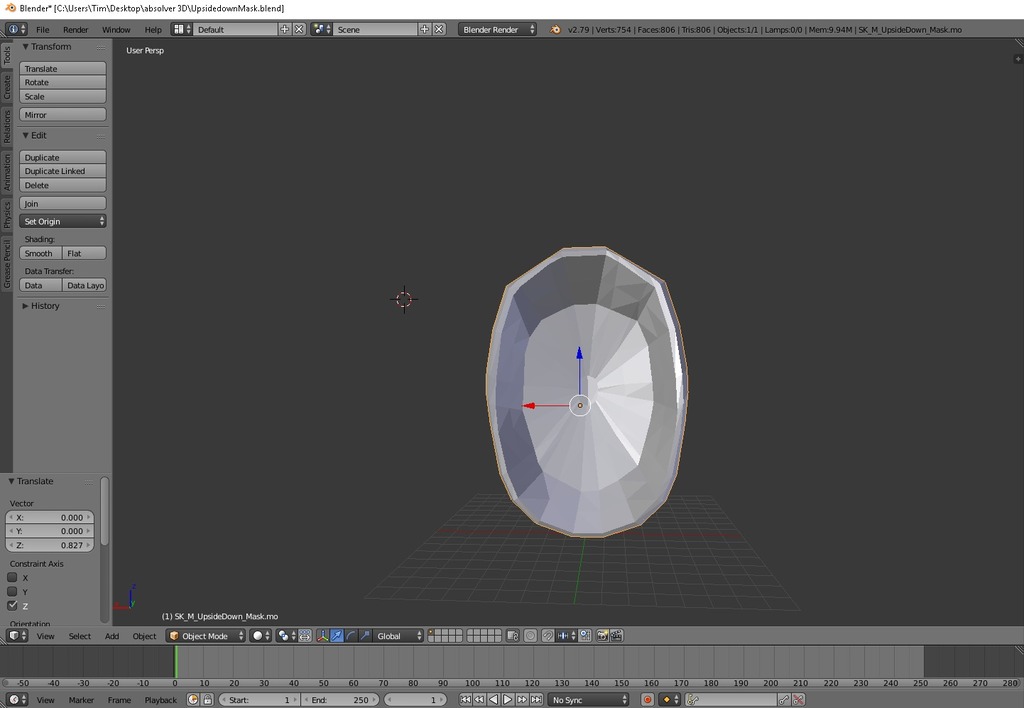Click the jump to first frame button
This screenshot has width=1024, height=708.
(465, 700)
